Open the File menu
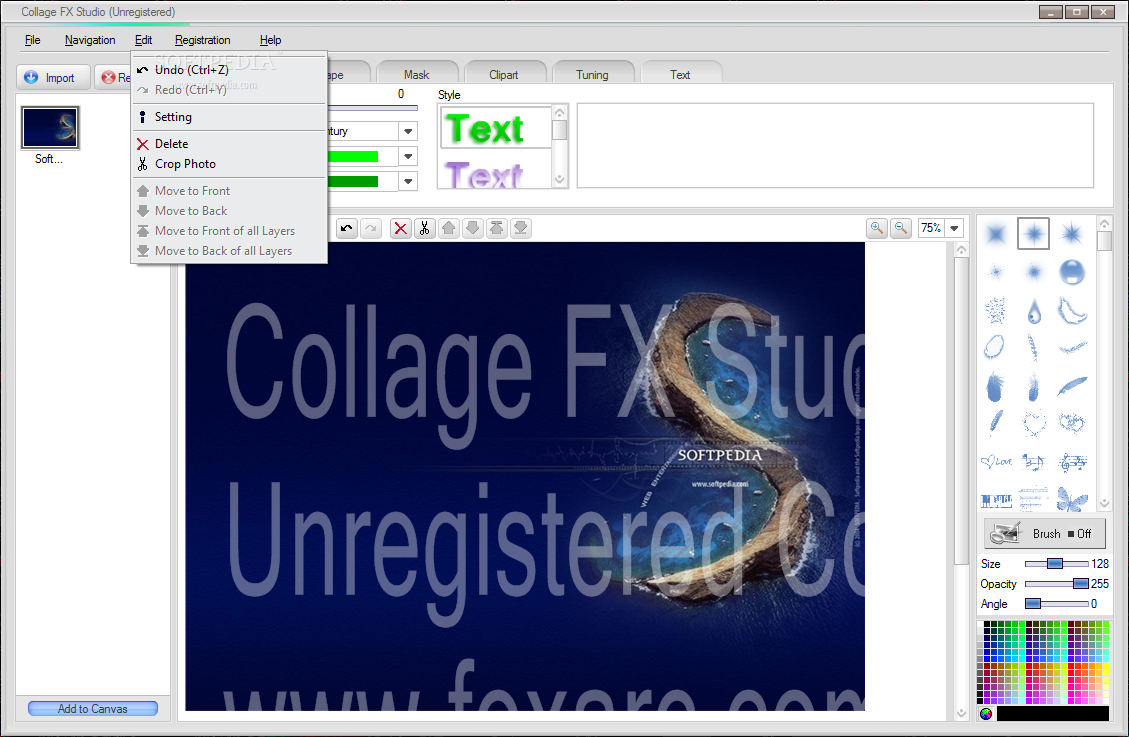The image size is (1129, 737). coord(32,40)
